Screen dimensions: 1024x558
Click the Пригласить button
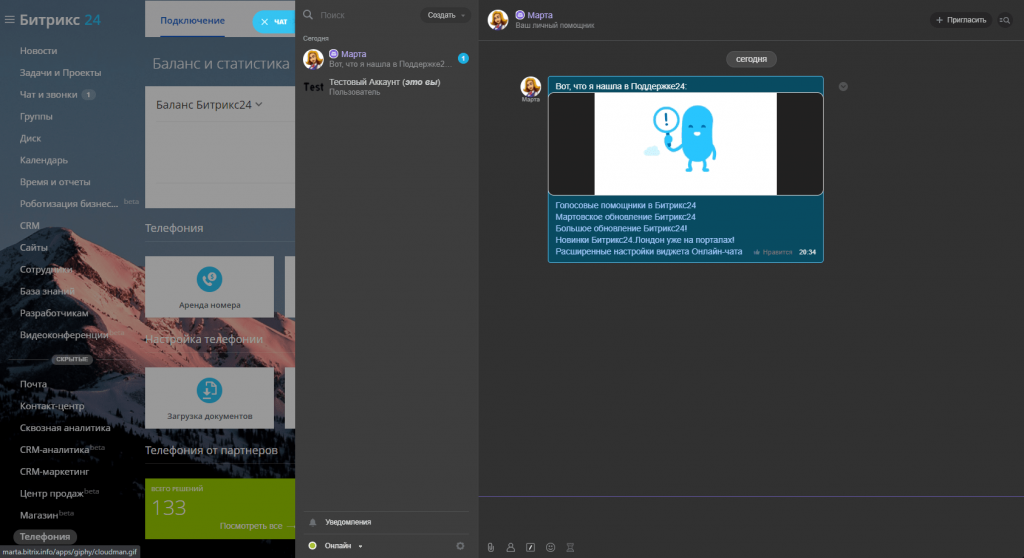[x=961, y=20]
